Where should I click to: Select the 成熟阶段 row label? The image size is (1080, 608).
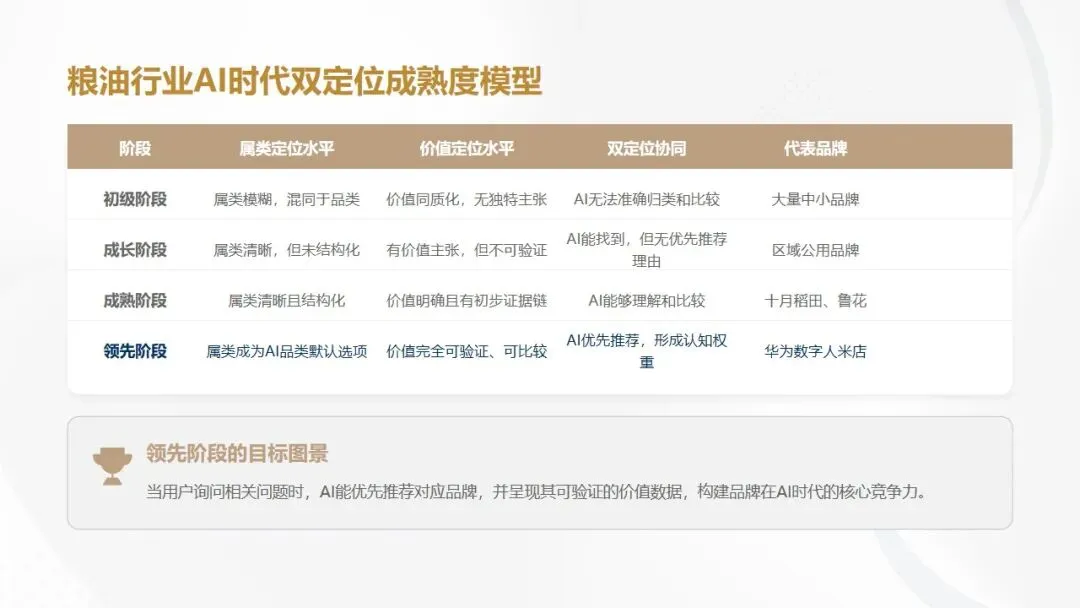pyautogui.click(x=135, y=300)
